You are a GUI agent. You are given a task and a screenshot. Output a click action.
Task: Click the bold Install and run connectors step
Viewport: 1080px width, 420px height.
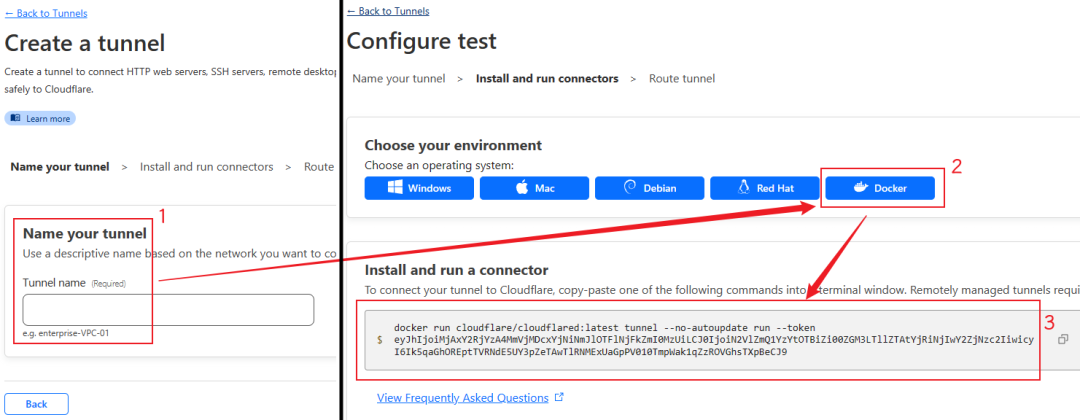coord(547,78)
